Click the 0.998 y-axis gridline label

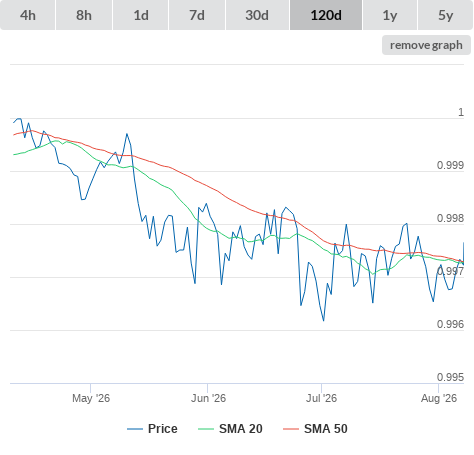point(450,218)
